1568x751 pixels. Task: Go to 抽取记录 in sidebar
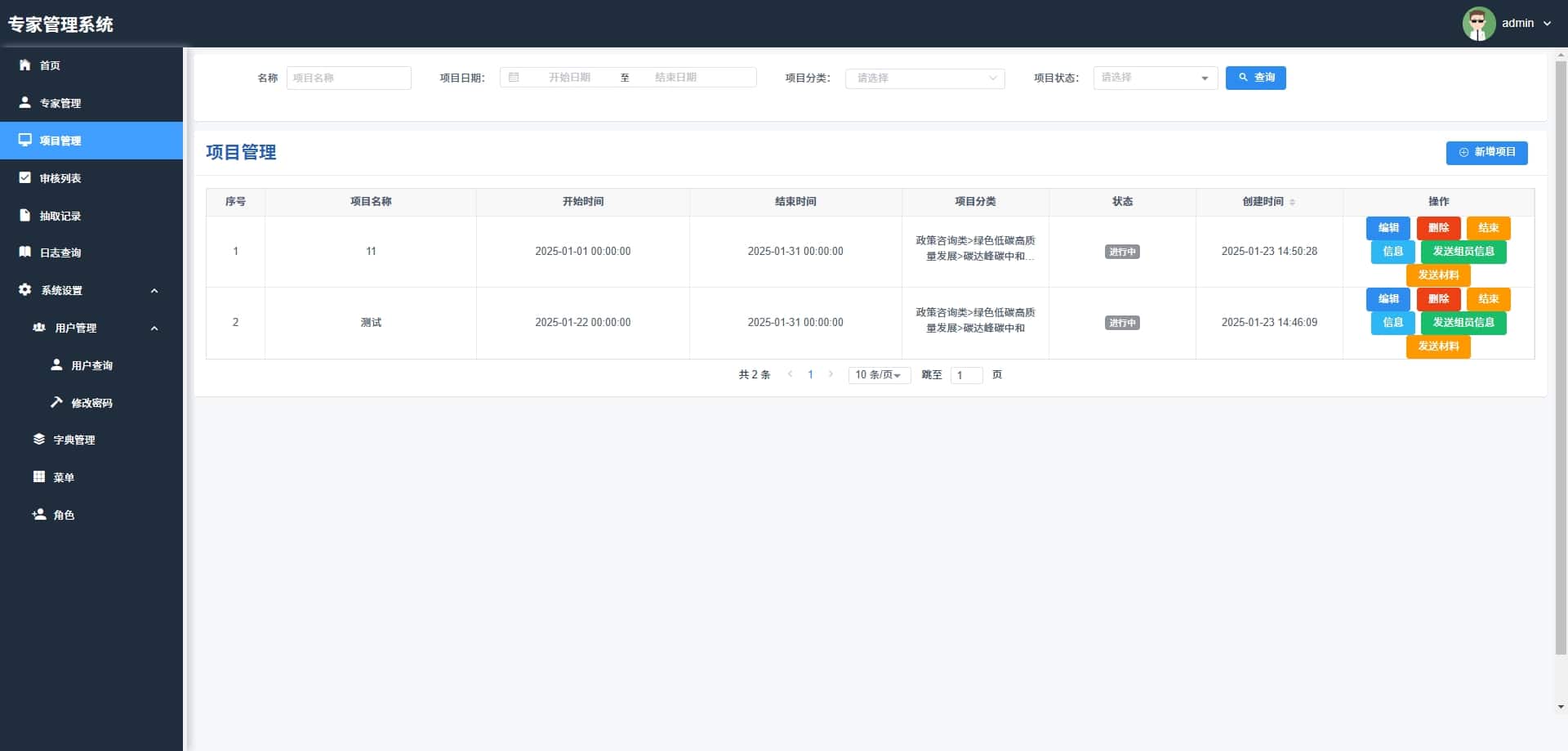point(91,216)
